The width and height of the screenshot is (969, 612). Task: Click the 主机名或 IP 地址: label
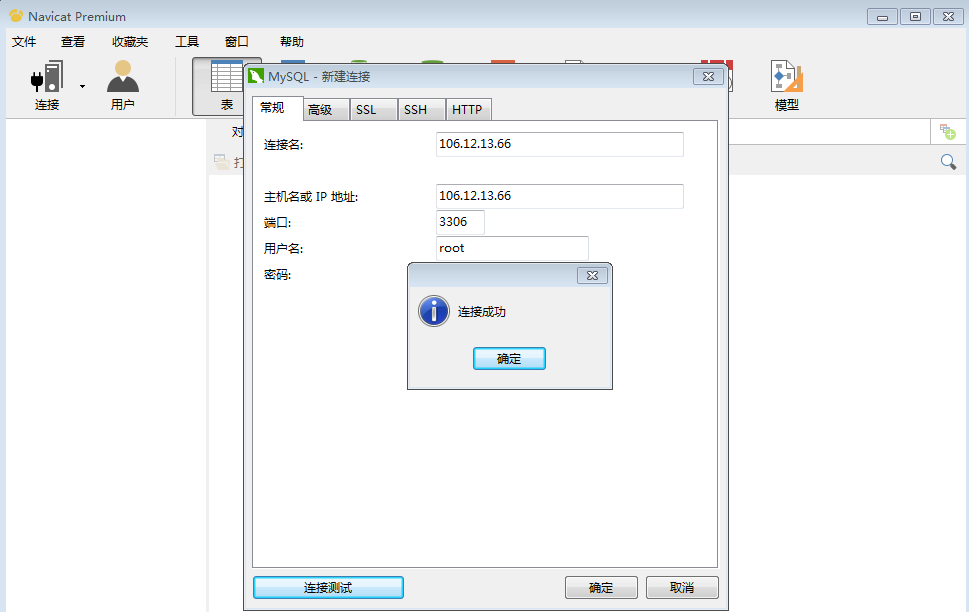click(311, 197)
